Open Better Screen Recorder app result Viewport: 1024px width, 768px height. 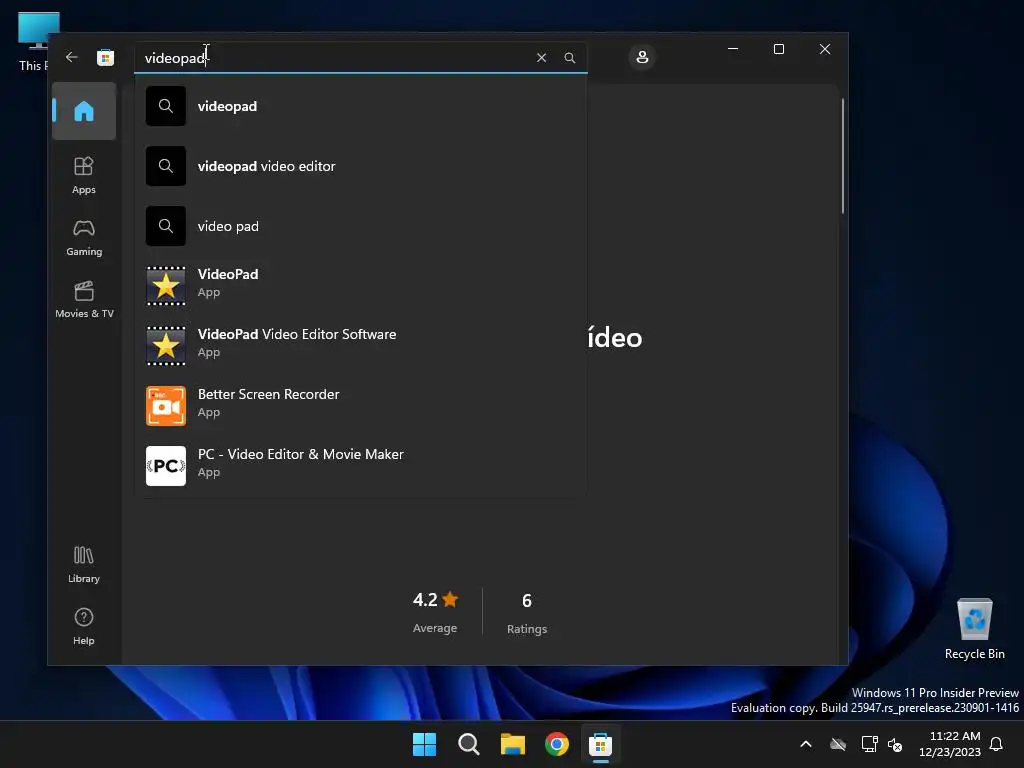pyautogui.click(x=360, y=406)
